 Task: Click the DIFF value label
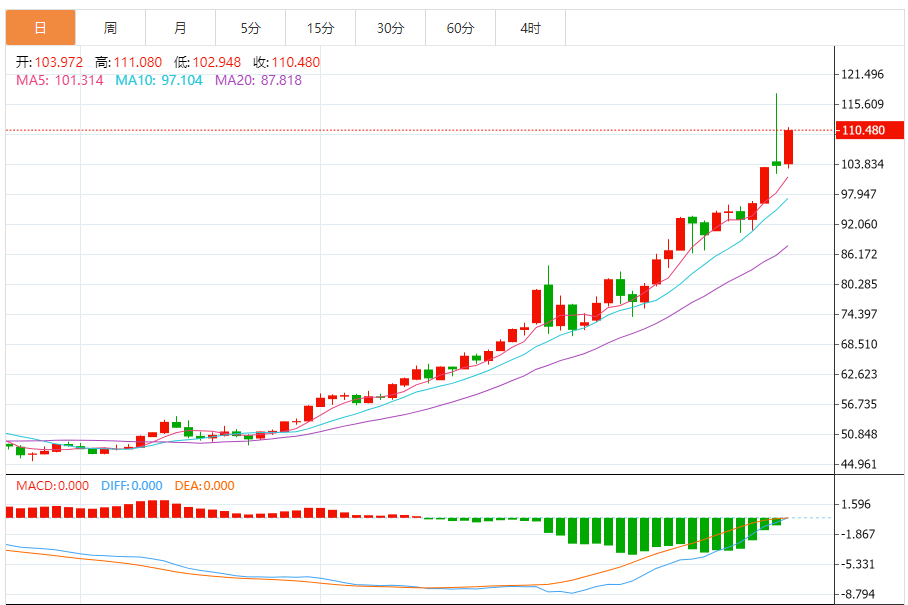[x=131, y=486]
